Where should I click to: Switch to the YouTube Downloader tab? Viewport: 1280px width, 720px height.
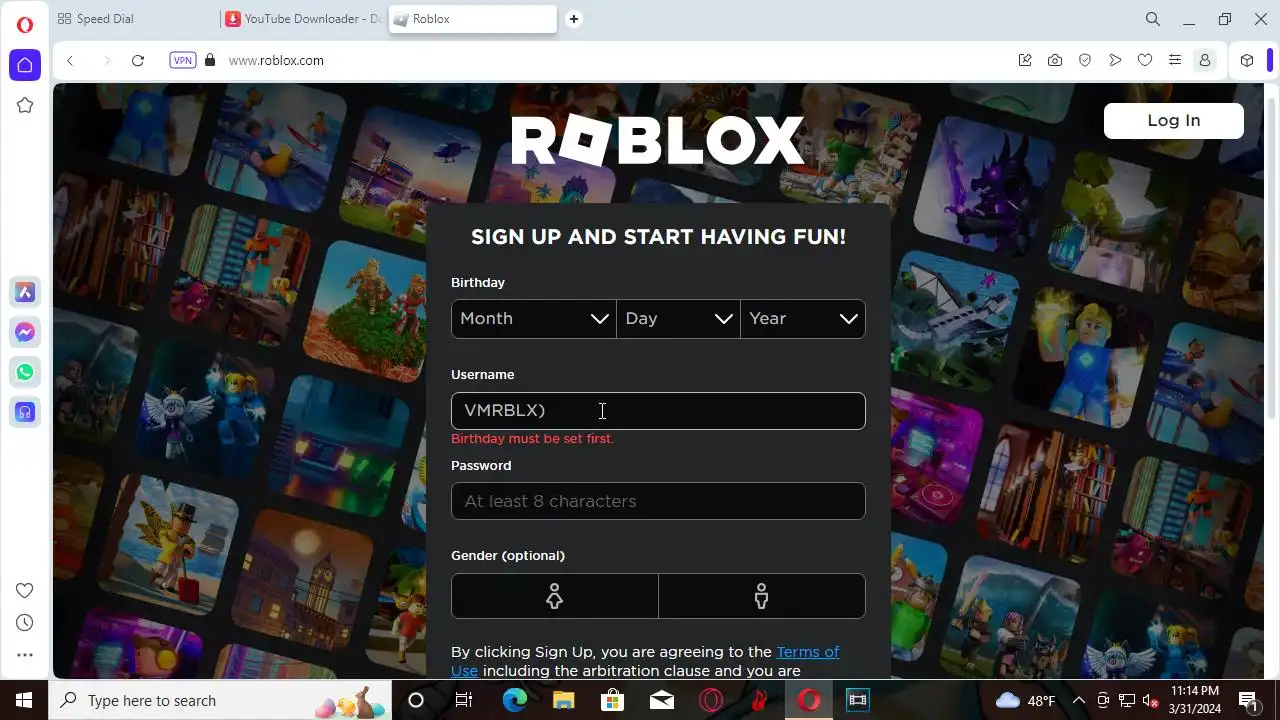[304, 19]
